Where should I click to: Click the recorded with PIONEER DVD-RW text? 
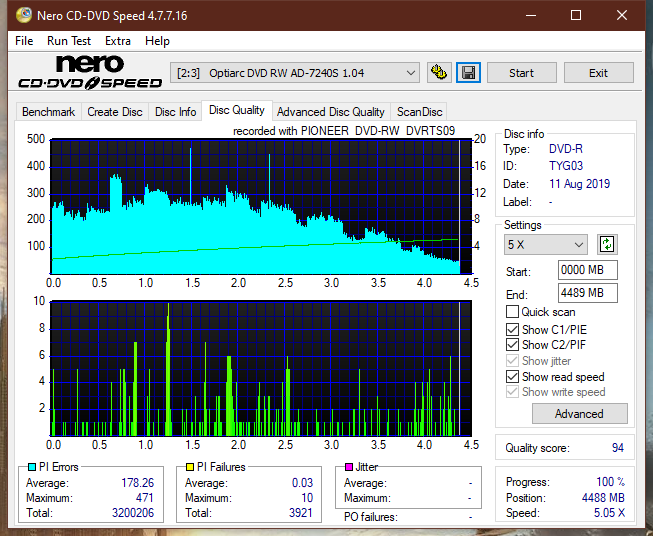point(344,131)
